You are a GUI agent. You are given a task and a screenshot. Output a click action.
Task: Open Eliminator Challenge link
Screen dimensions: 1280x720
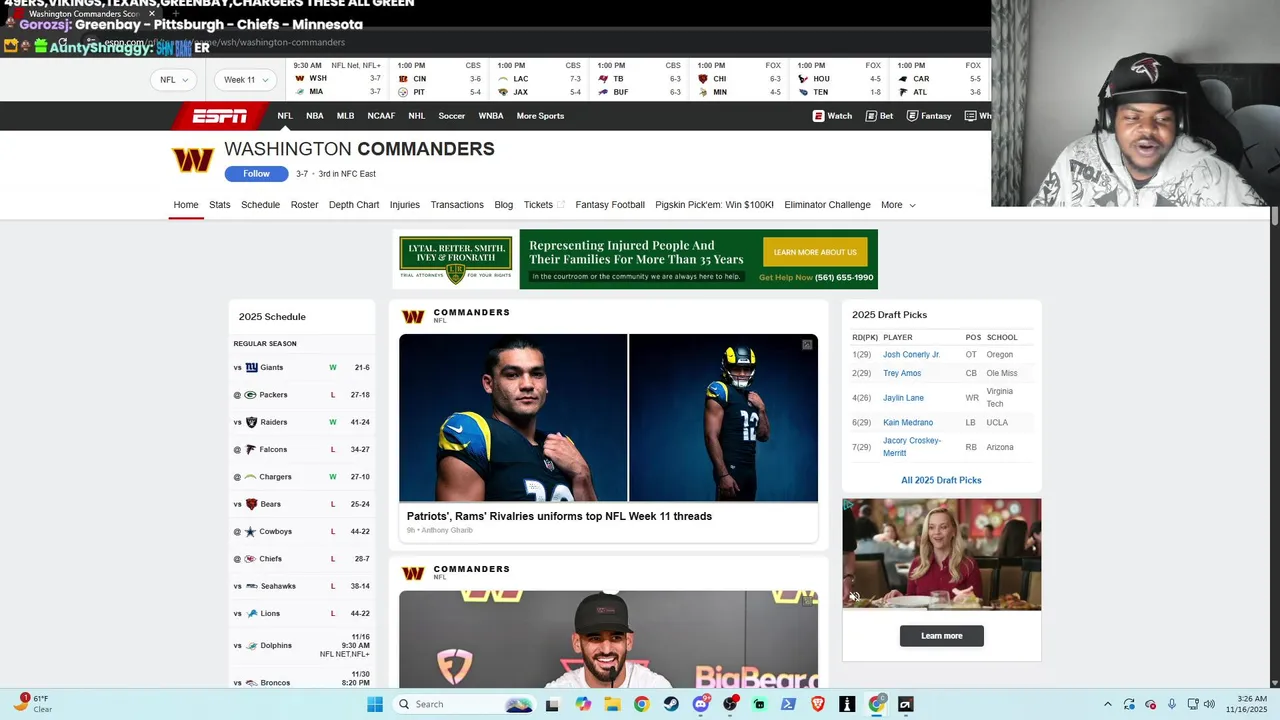[827, 205]
